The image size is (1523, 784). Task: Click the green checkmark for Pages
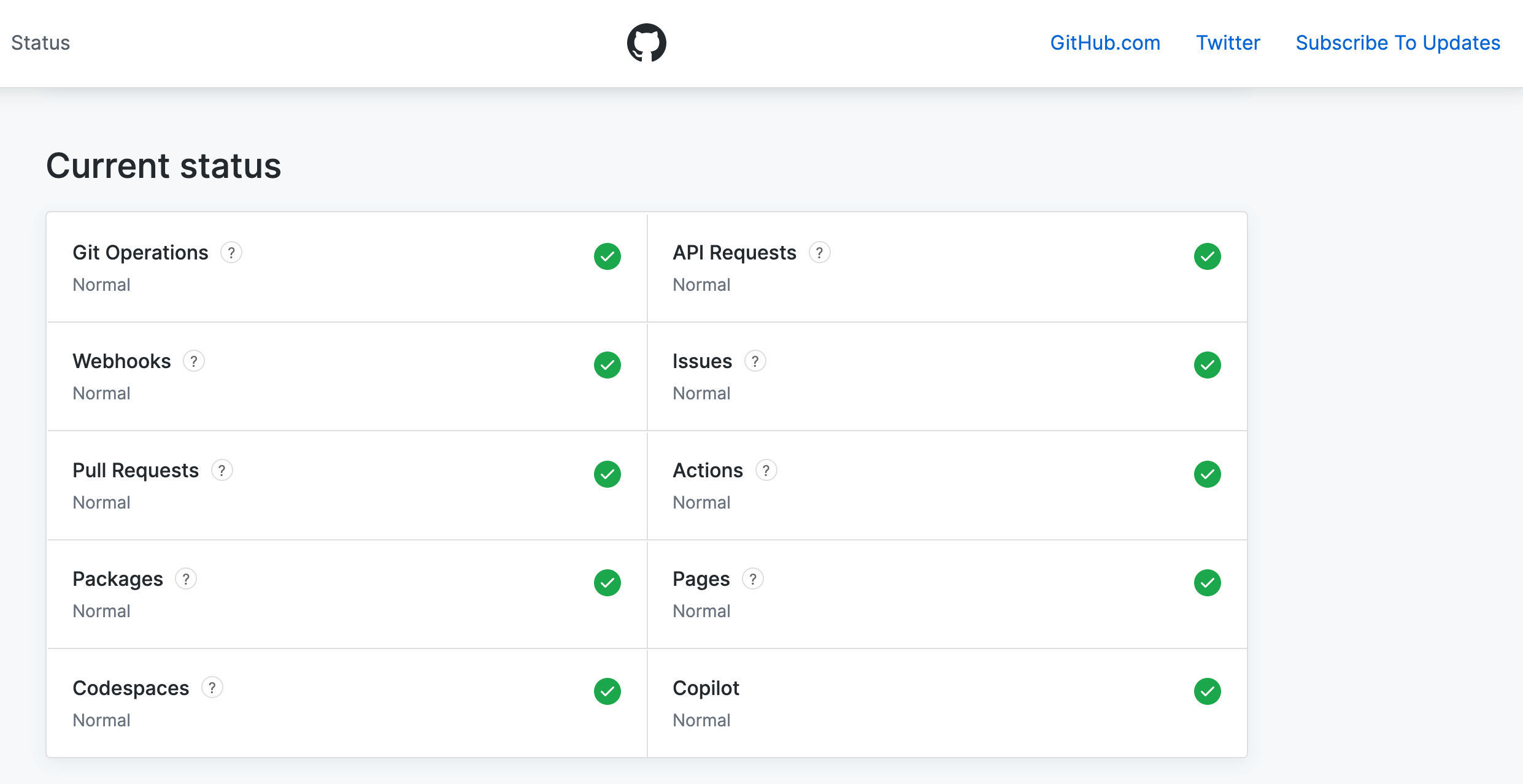coord(1208,583)
